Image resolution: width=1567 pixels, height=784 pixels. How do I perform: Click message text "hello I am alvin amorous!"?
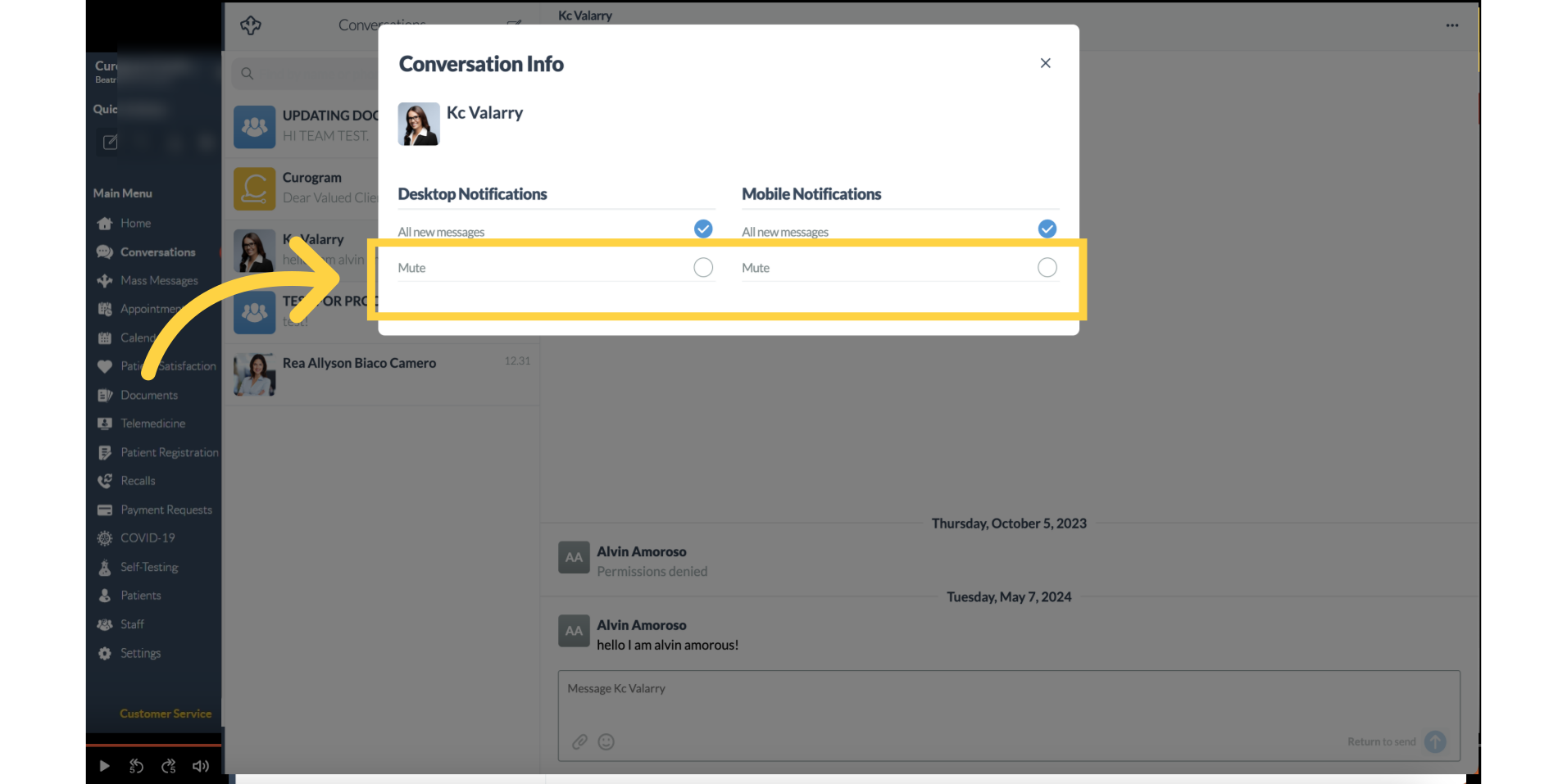(x=667, y=646)
